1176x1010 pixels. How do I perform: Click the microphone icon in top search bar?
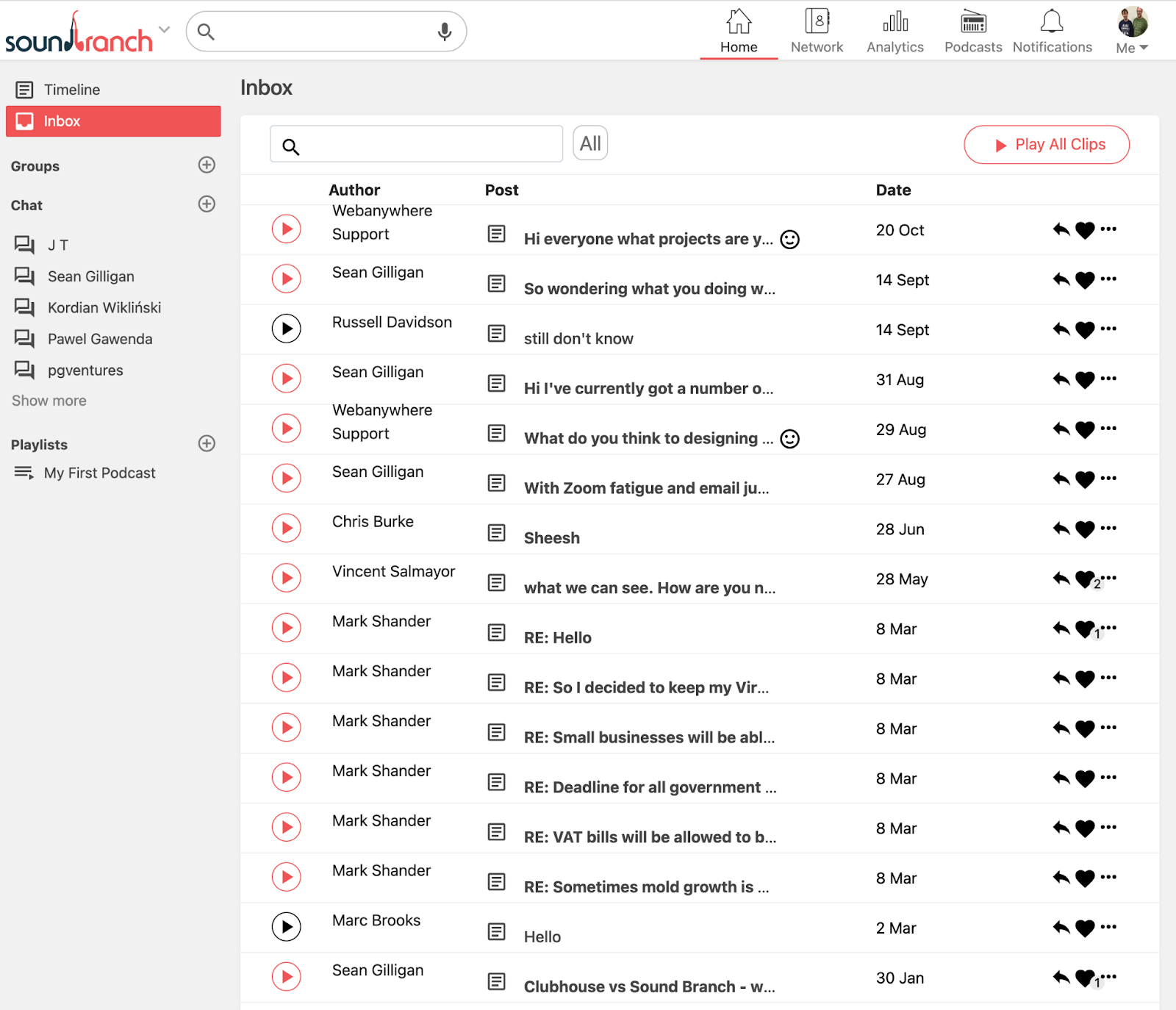click(x=445, y=32)
